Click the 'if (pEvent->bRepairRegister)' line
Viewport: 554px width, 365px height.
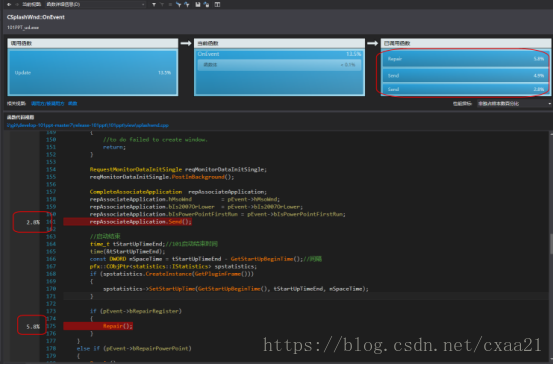(136, 311)
